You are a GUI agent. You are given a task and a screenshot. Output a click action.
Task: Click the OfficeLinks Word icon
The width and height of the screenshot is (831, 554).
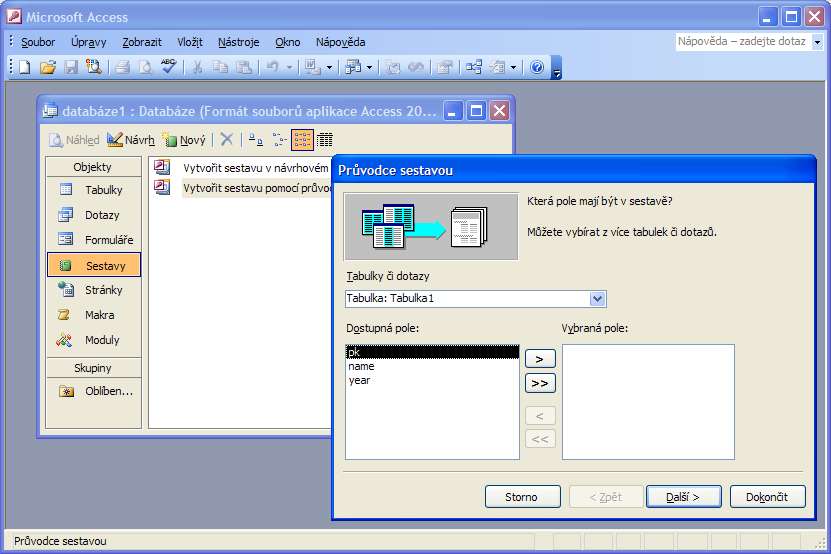point(313,67)
